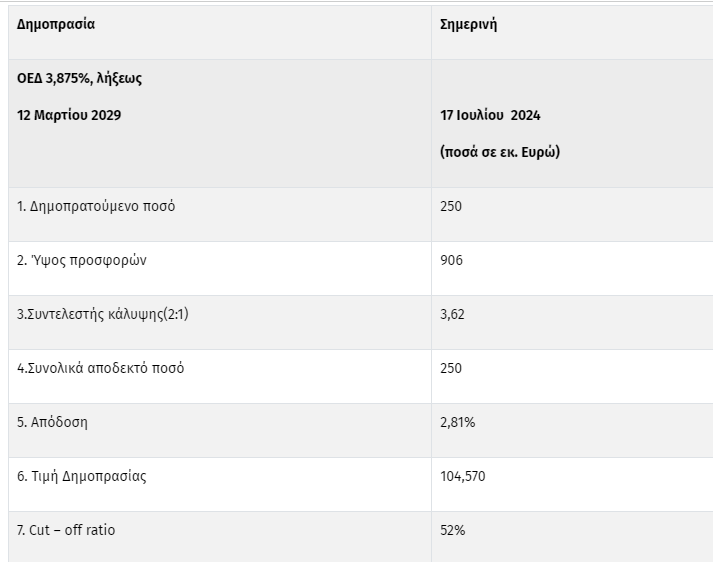
Task: Click the 250 value beside 'Δημοπρατούμενο ποσό'
Action: [x=452, y=206]
